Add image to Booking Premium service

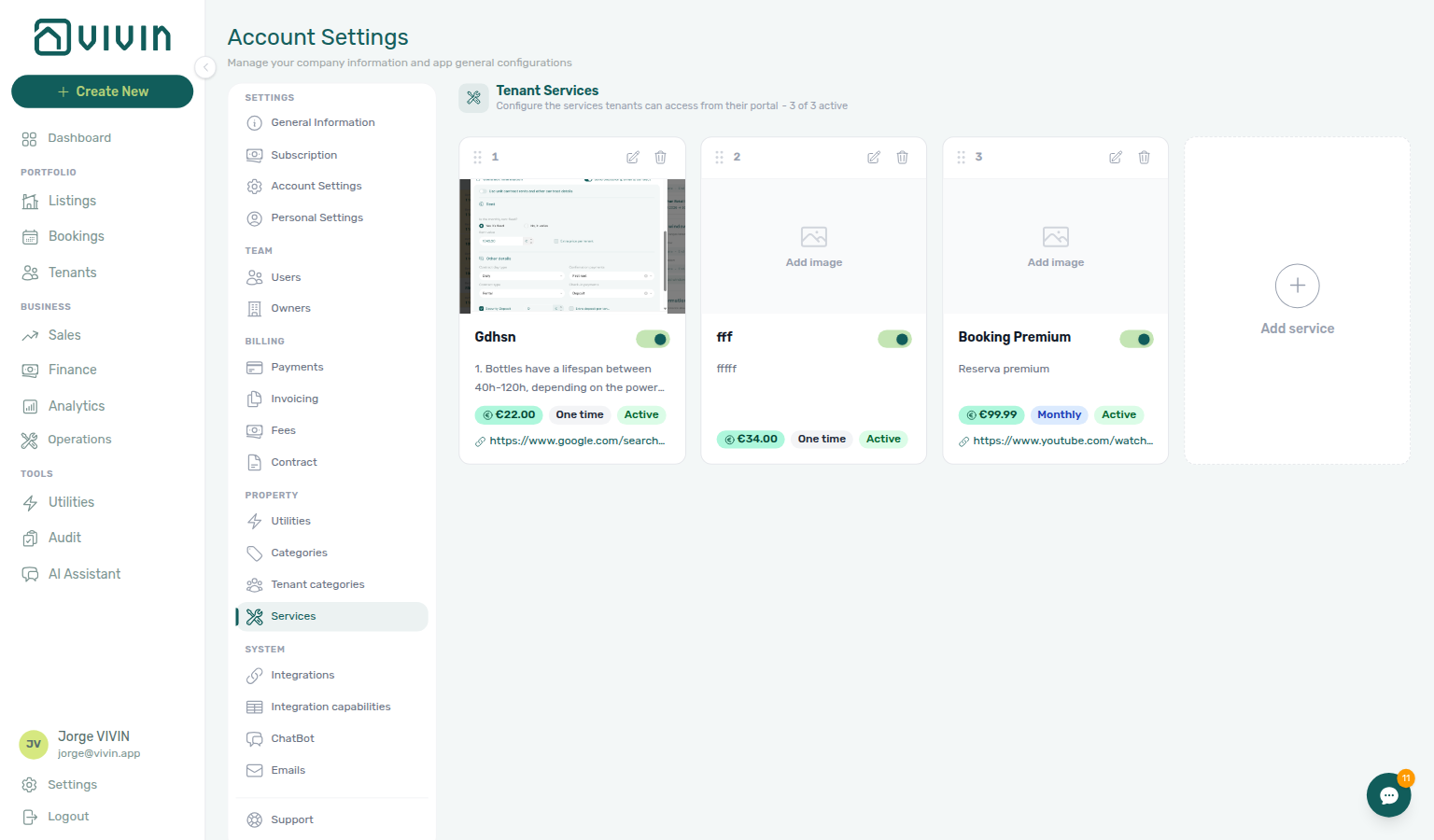pyautogui.click(x=1056, y=247)
